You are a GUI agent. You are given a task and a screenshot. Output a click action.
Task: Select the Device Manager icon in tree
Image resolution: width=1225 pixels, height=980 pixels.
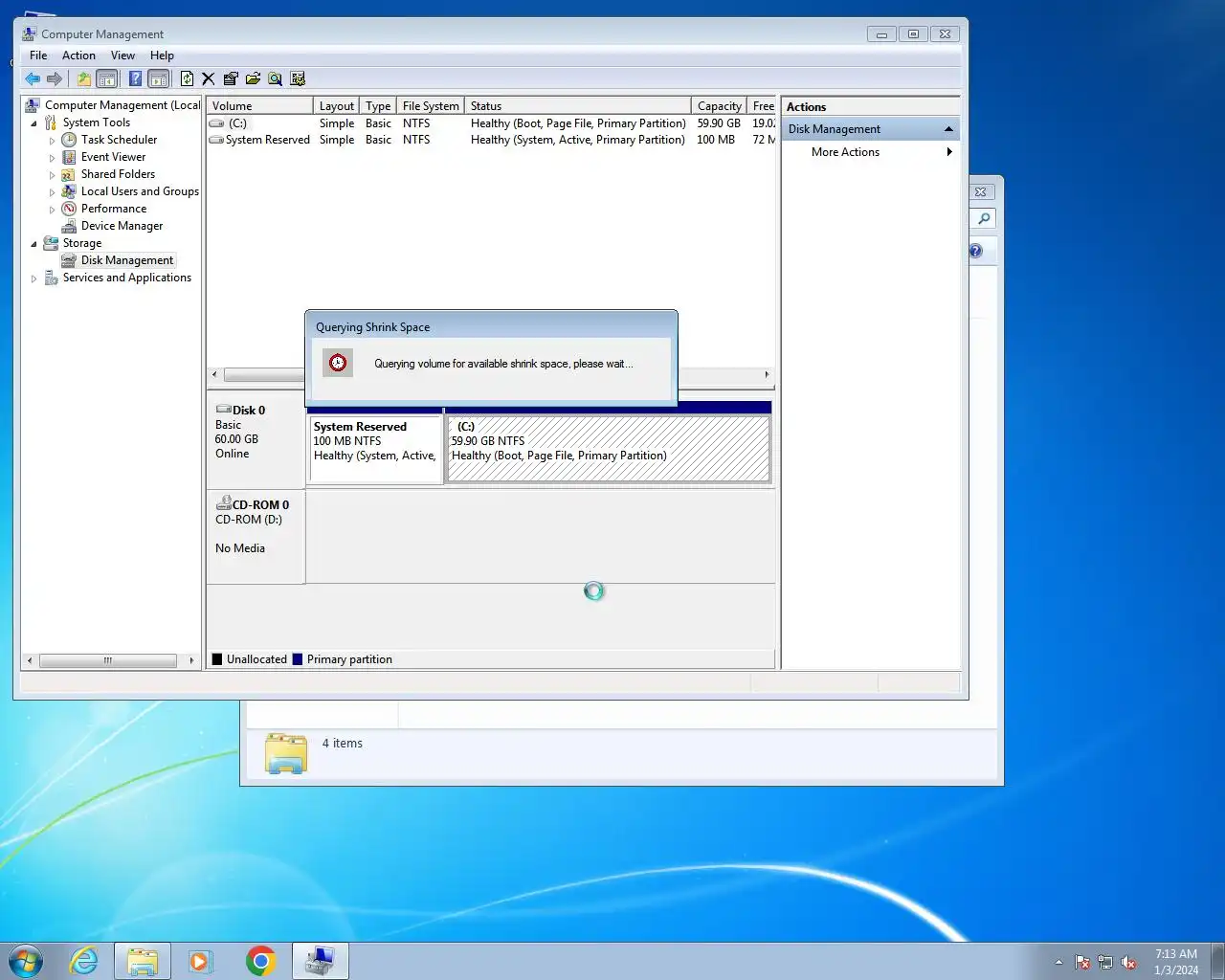(x=69, y=226)
